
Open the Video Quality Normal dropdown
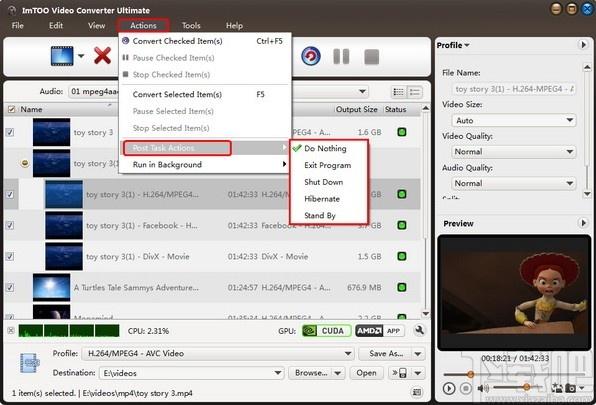[x=514, y=152]
